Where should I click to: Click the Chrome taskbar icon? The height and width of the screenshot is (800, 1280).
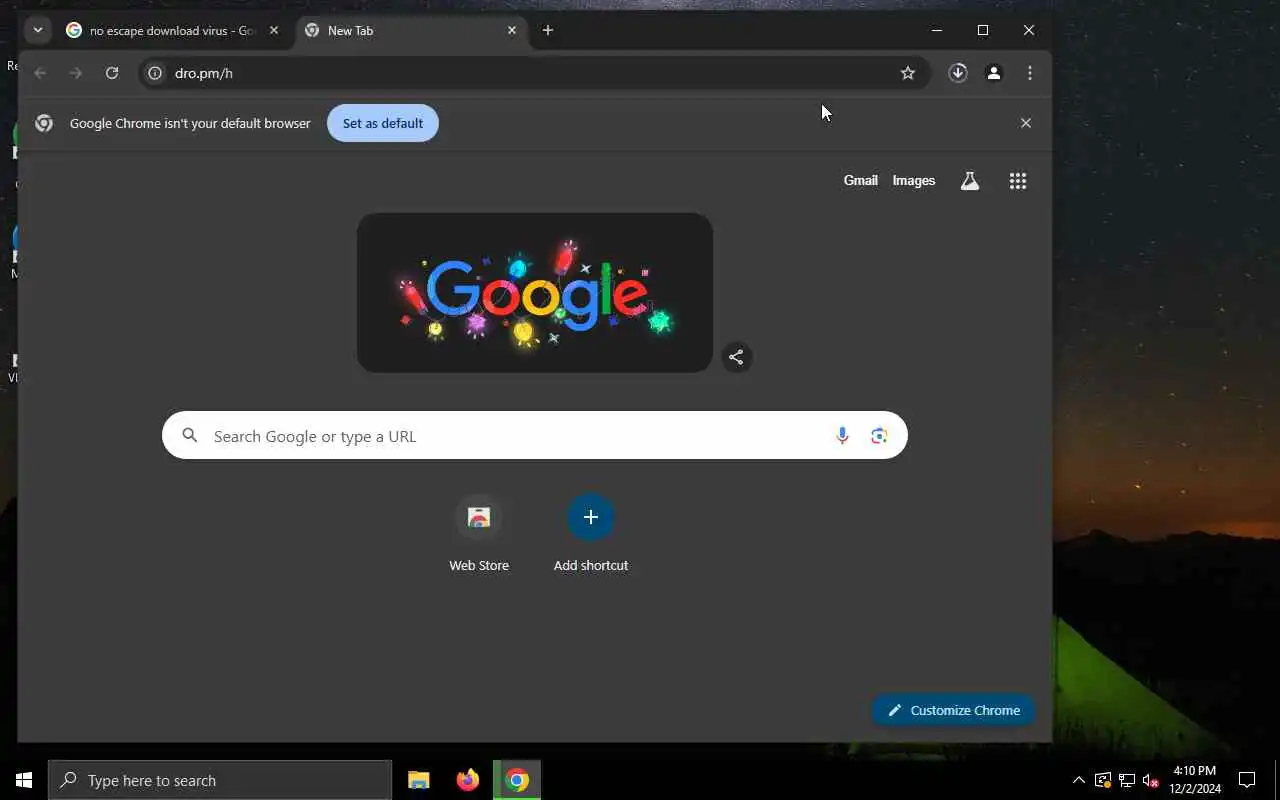(x=517, y=780)
